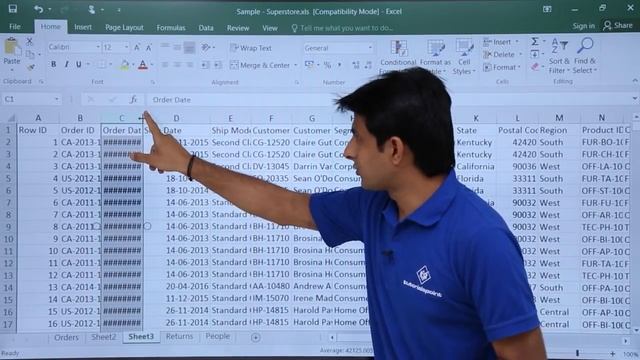Open the Calibri font name dropdown
The image size is (640, 360).
[x=98, y=47]
